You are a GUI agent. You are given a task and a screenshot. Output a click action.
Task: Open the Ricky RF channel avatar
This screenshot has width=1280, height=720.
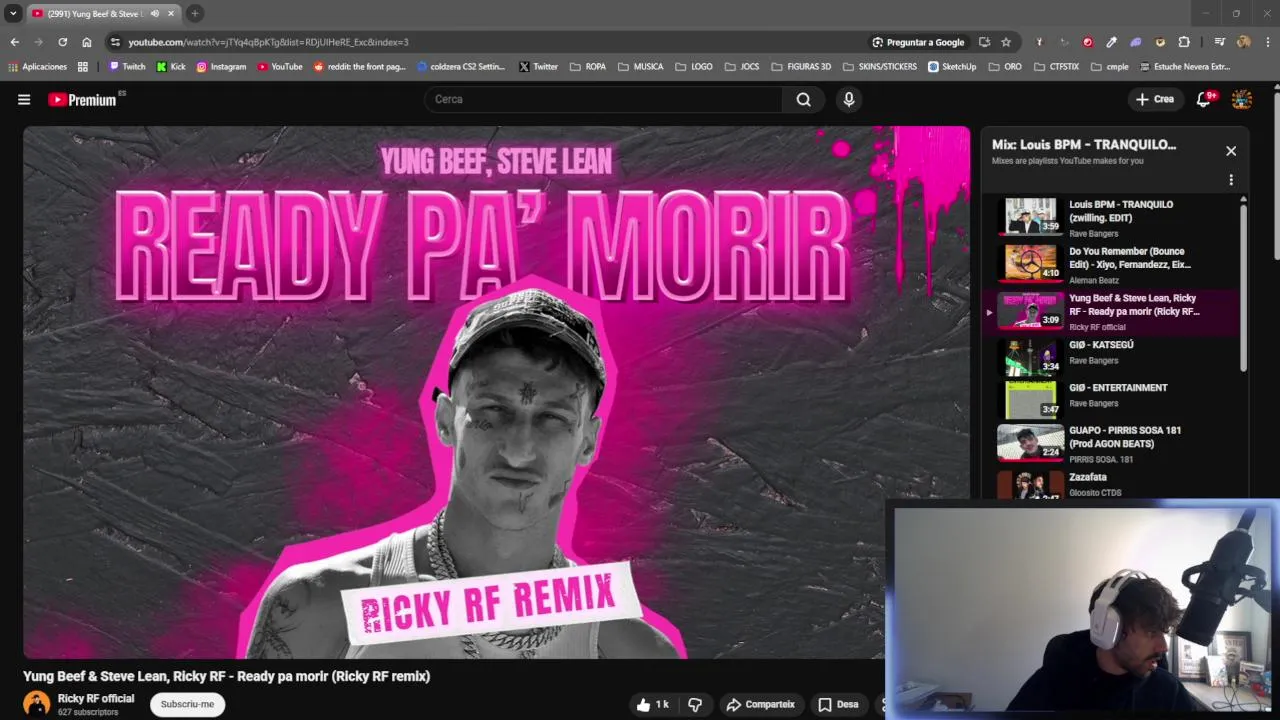pyautogui.click(x=37, y=704)
